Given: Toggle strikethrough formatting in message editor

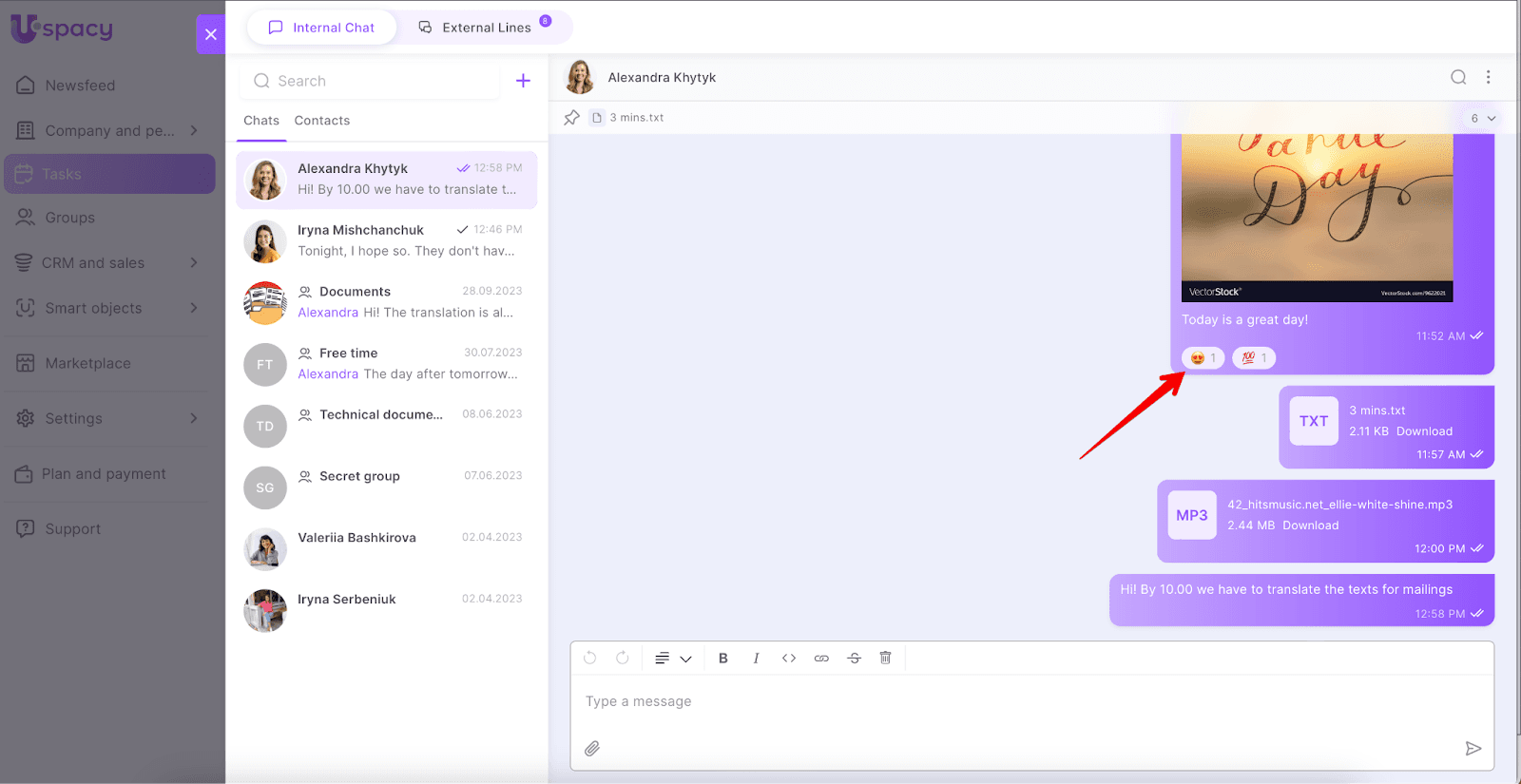Looking at the screenshot, I should (x=854, y=658).
